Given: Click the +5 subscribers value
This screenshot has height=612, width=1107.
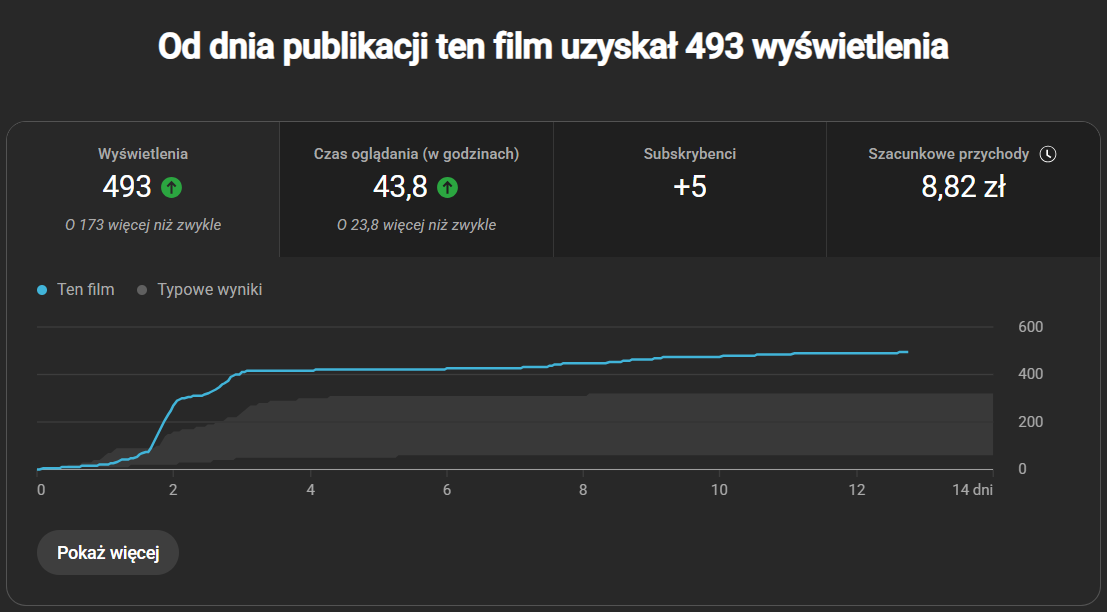Looking at the screenshot, I should point(690,187).
